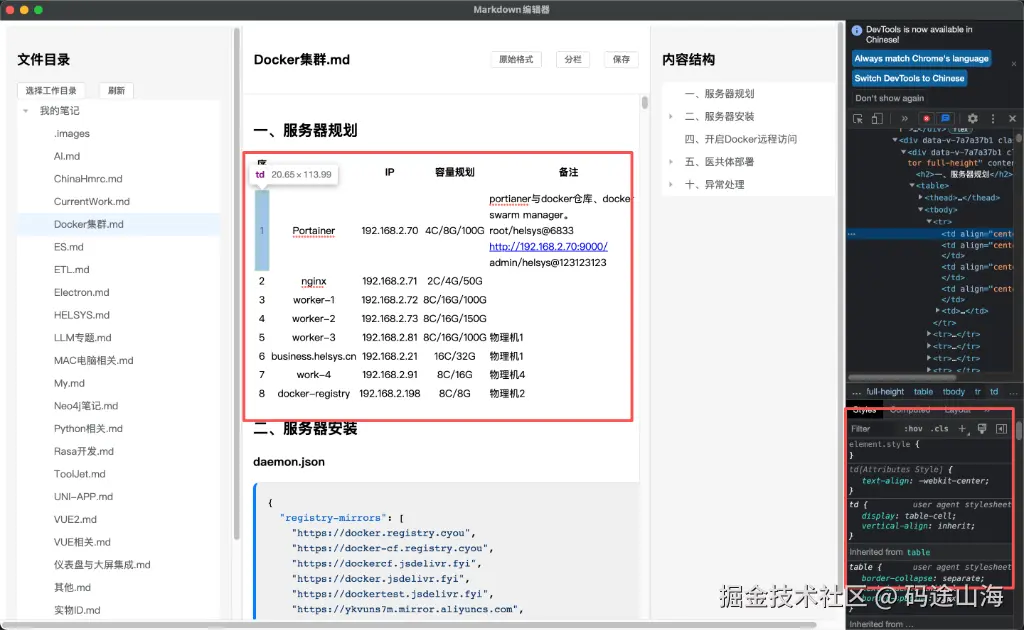
Task: Open the DevTools three-dot customize menu
Action: 993,119
